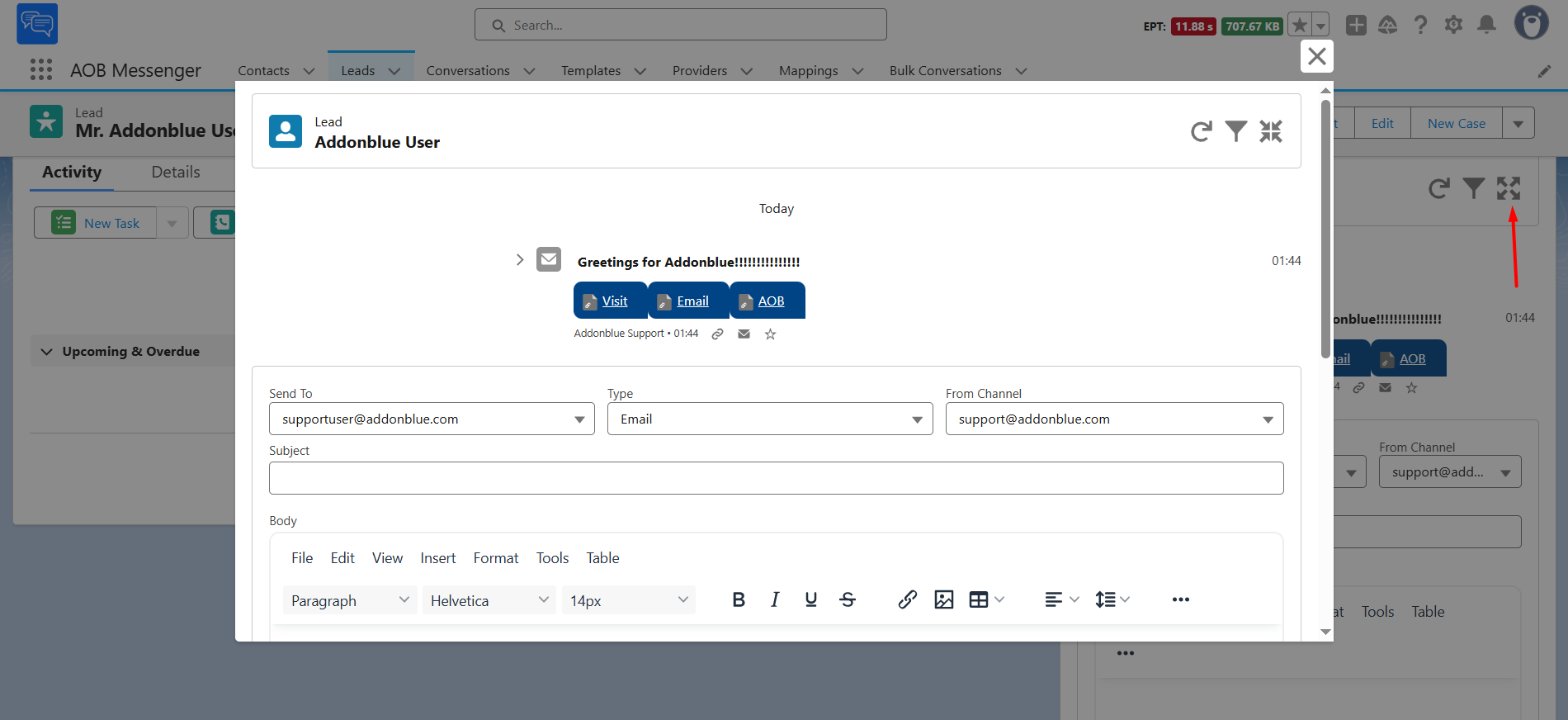This screenshot has height=720, width=1568.
Task: Click the global Search box
Action: (x=681, y=25)
